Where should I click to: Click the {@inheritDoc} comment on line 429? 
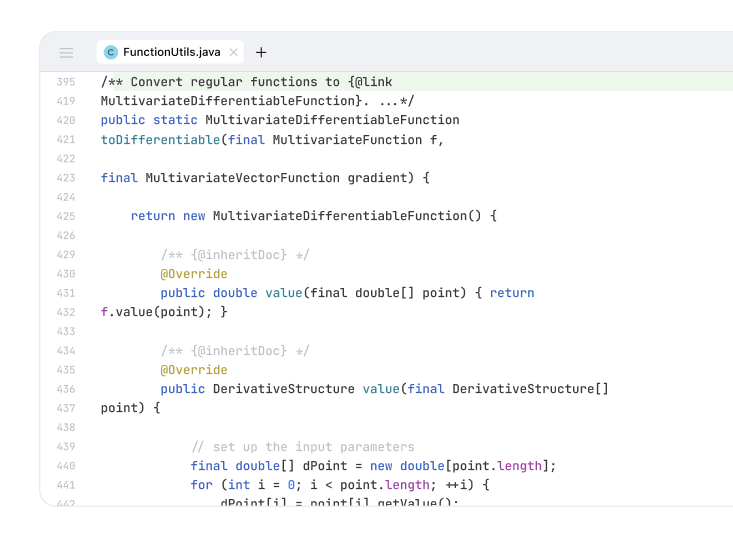coord(234,255)
